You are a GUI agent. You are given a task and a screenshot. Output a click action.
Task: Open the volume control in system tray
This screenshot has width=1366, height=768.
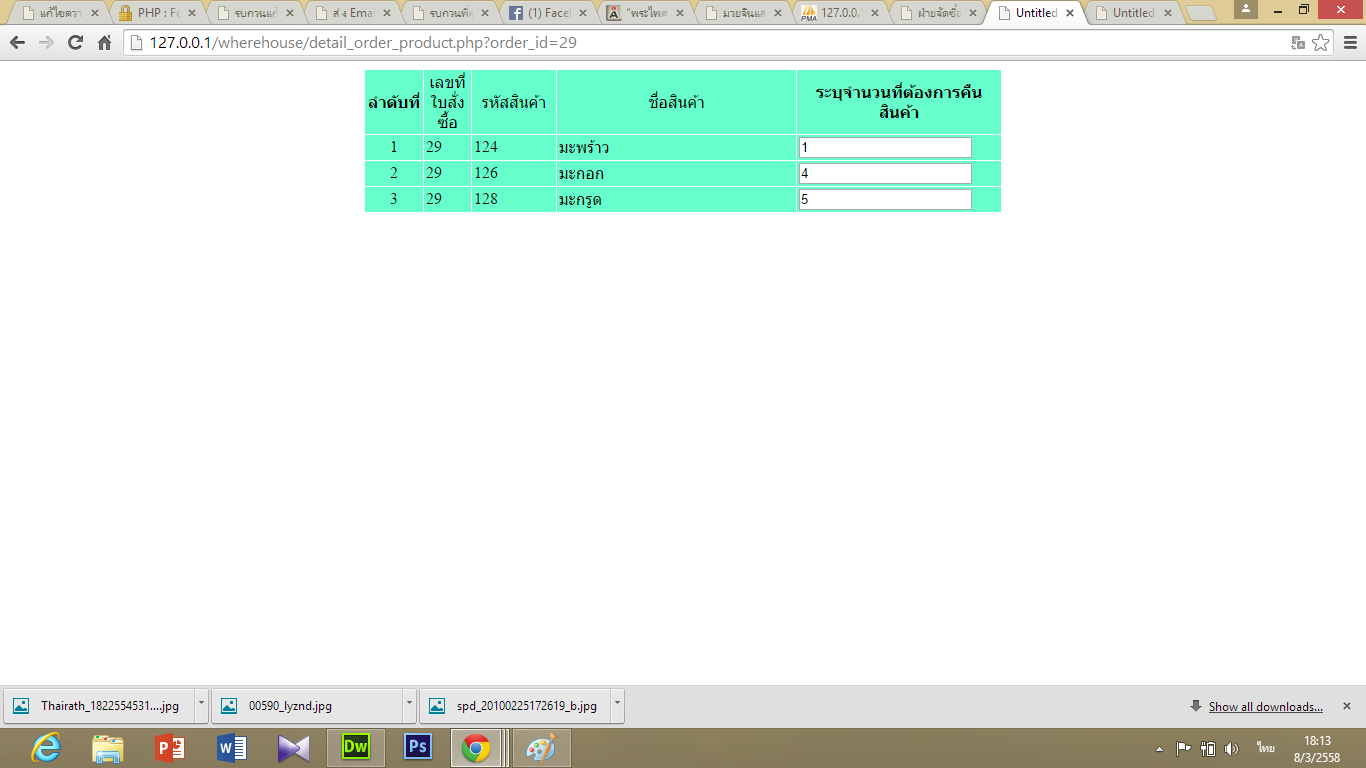tap(1231, 748)
